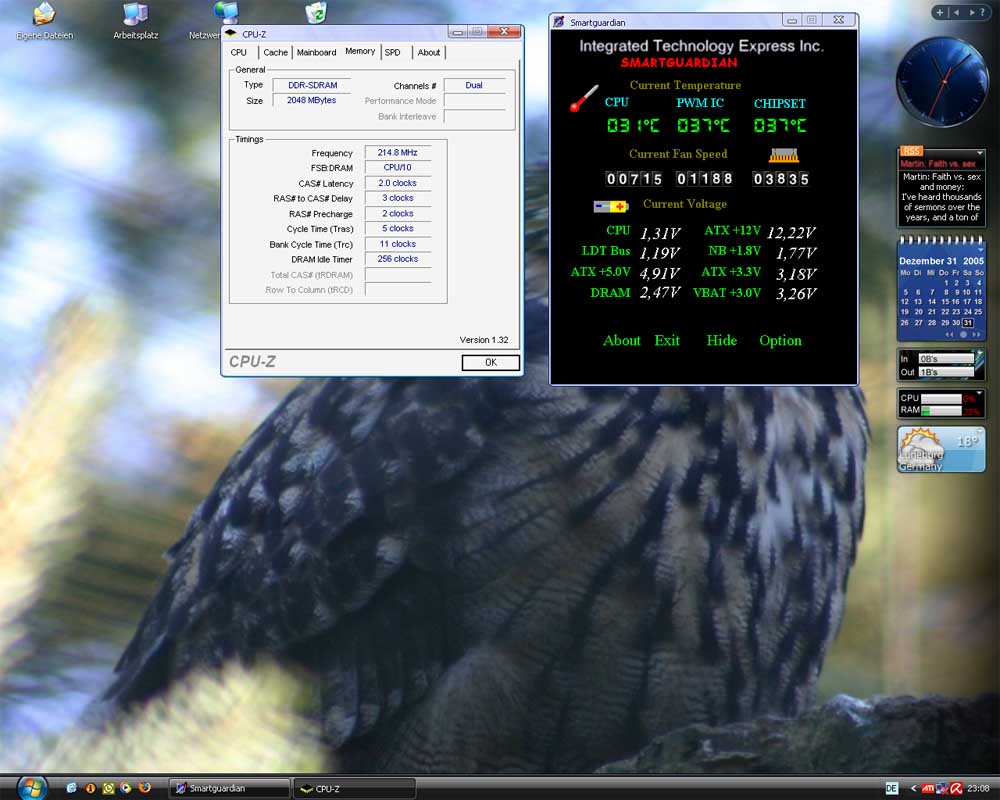Viewport: 1000px width, 800px height.
Task: Expand hidden system tray icons
Action: [x=913, y=789]
